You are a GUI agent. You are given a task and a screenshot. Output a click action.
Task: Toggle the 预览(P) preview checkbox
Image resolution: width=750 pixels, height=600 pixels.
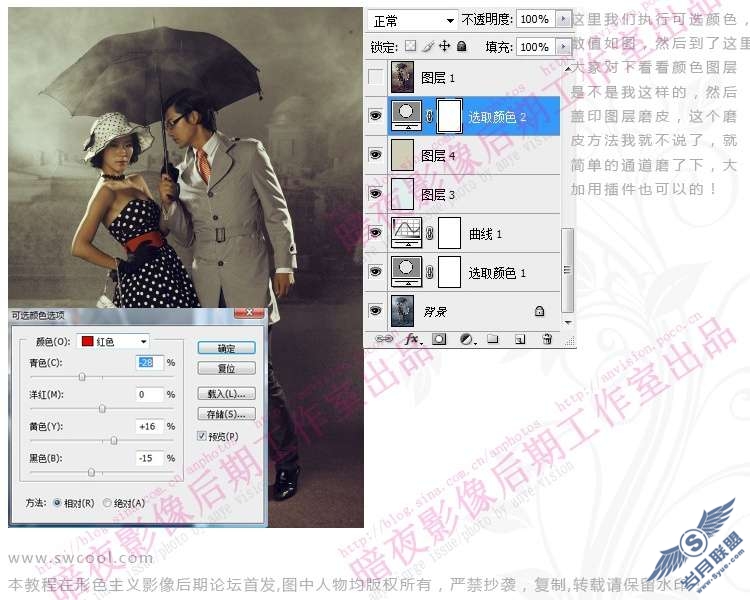[x=202, y=435]
